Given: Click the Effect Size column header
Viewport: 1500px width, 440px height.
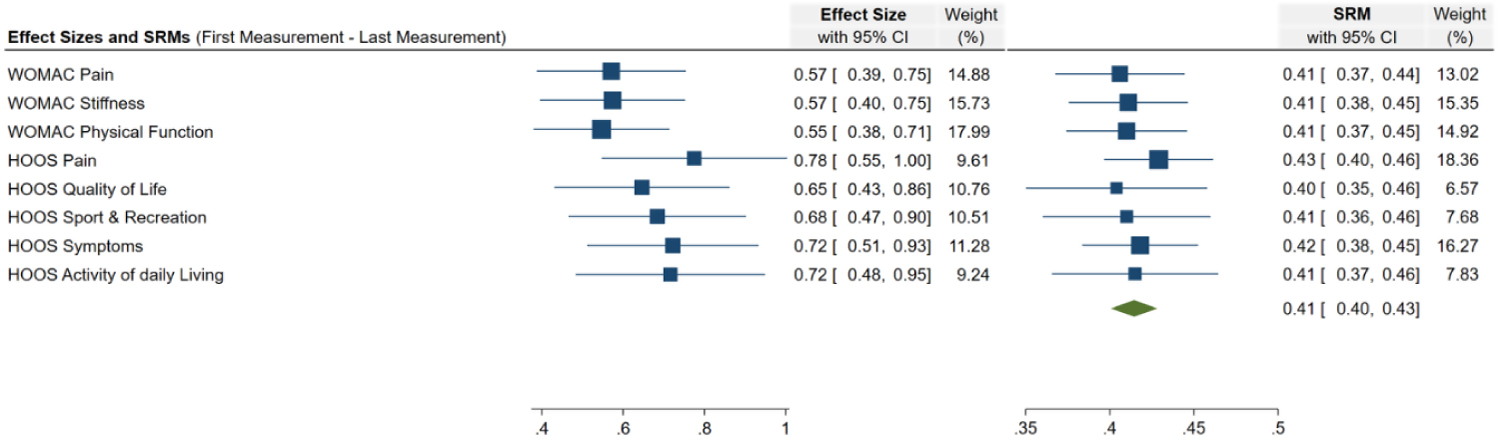Looking at the screenshot, I should [x=863, y=15].
